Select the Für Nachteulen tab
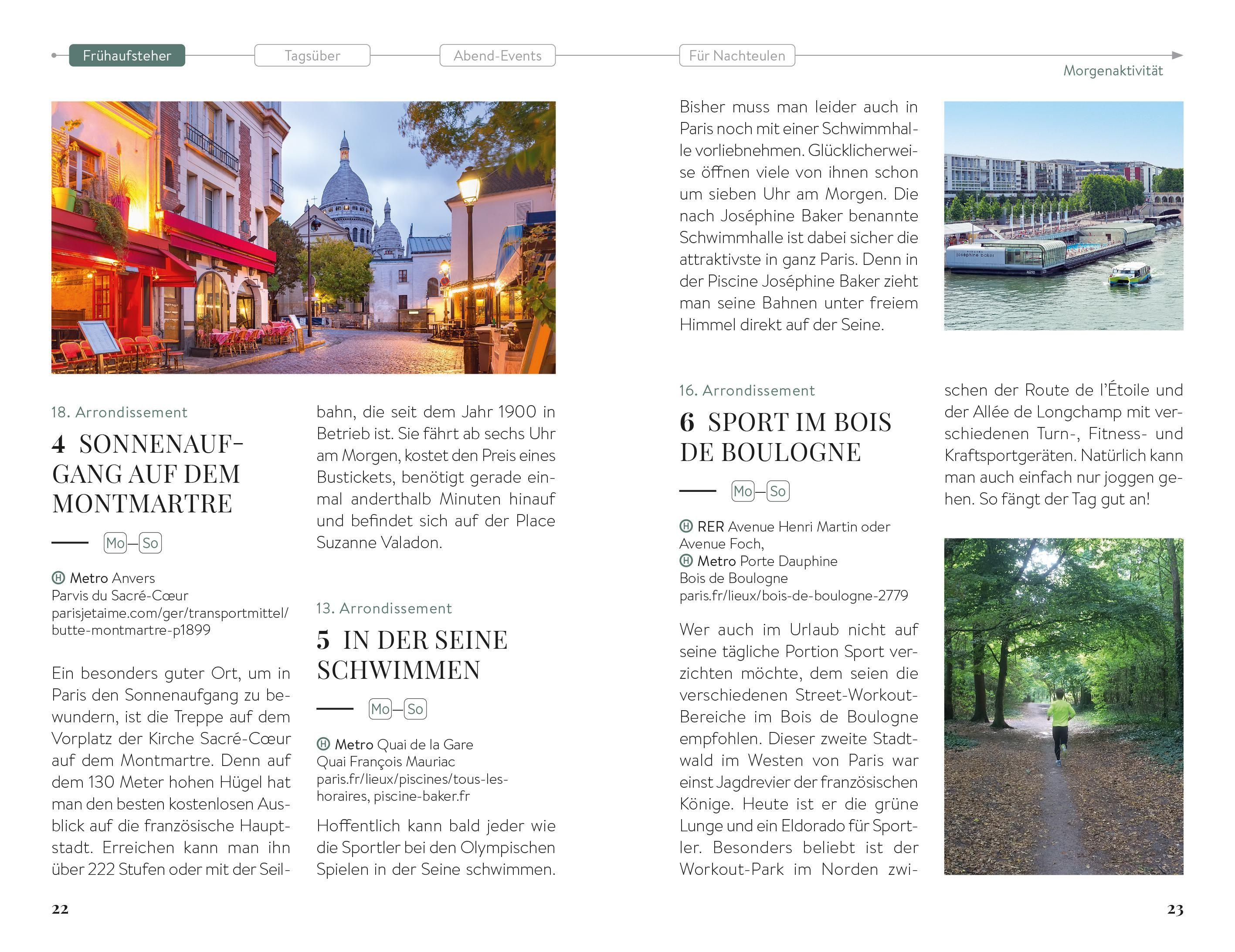1235x952 pixels. click(x=737, y=55)
